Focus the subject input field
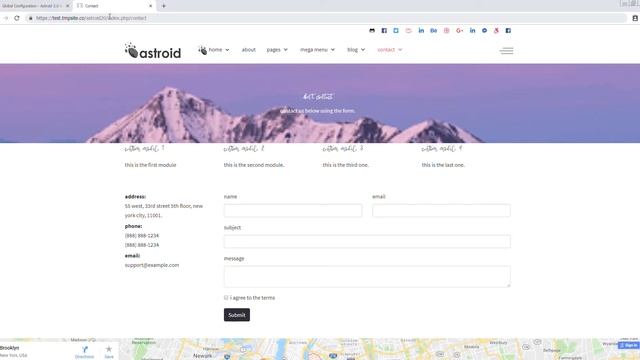640x360 pixels. (x=367, y=242)
